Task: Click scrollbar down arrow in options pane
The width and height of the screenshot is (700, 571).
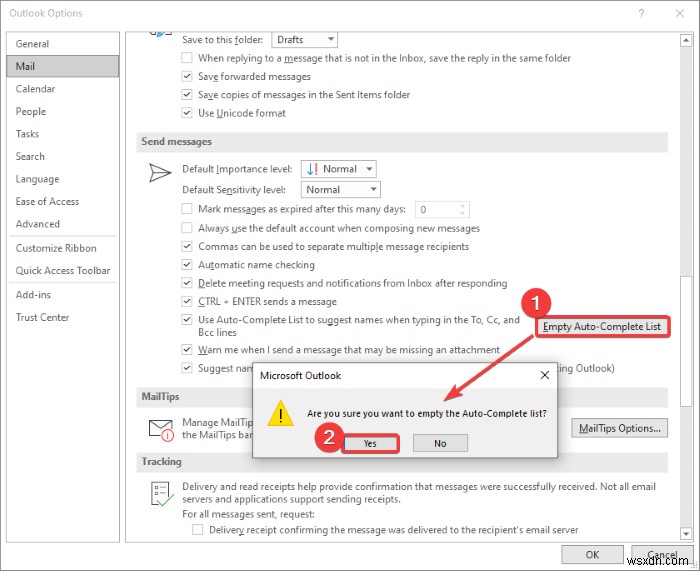Action: 686,533
